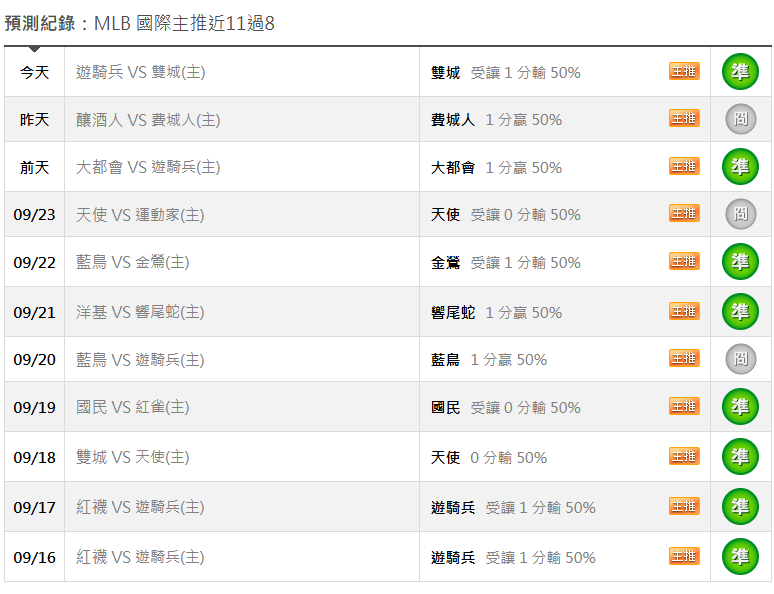This screenshot has height=594, width=774.
Task: Open 遊騎兵 VS 雙城(主) matchup link
Action: [141, 72]
